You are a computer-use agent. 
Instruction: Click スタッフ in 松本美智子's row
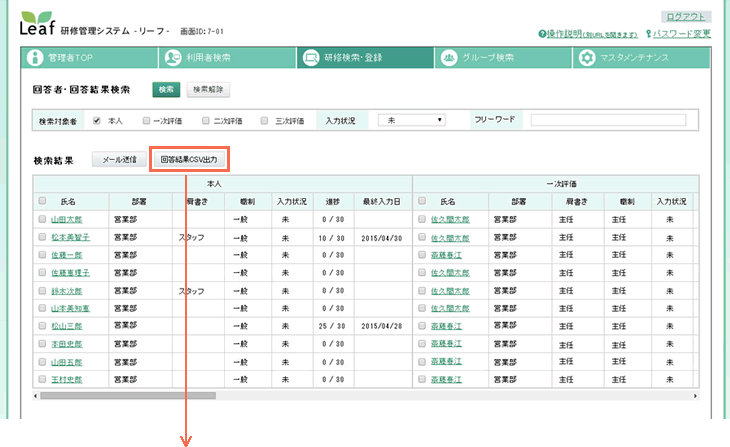(x=191, y=237)
